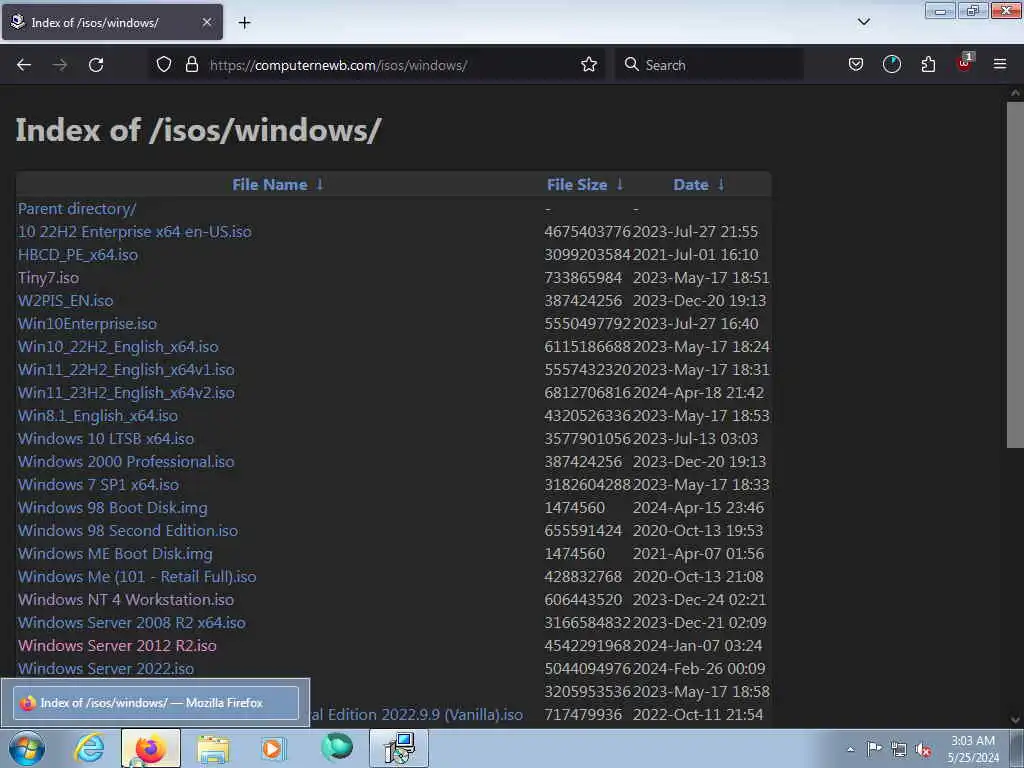This screenshot has width=1024, height=768.
Task: Click the green round taskbar app icon
Action: (x=337, y=748)
